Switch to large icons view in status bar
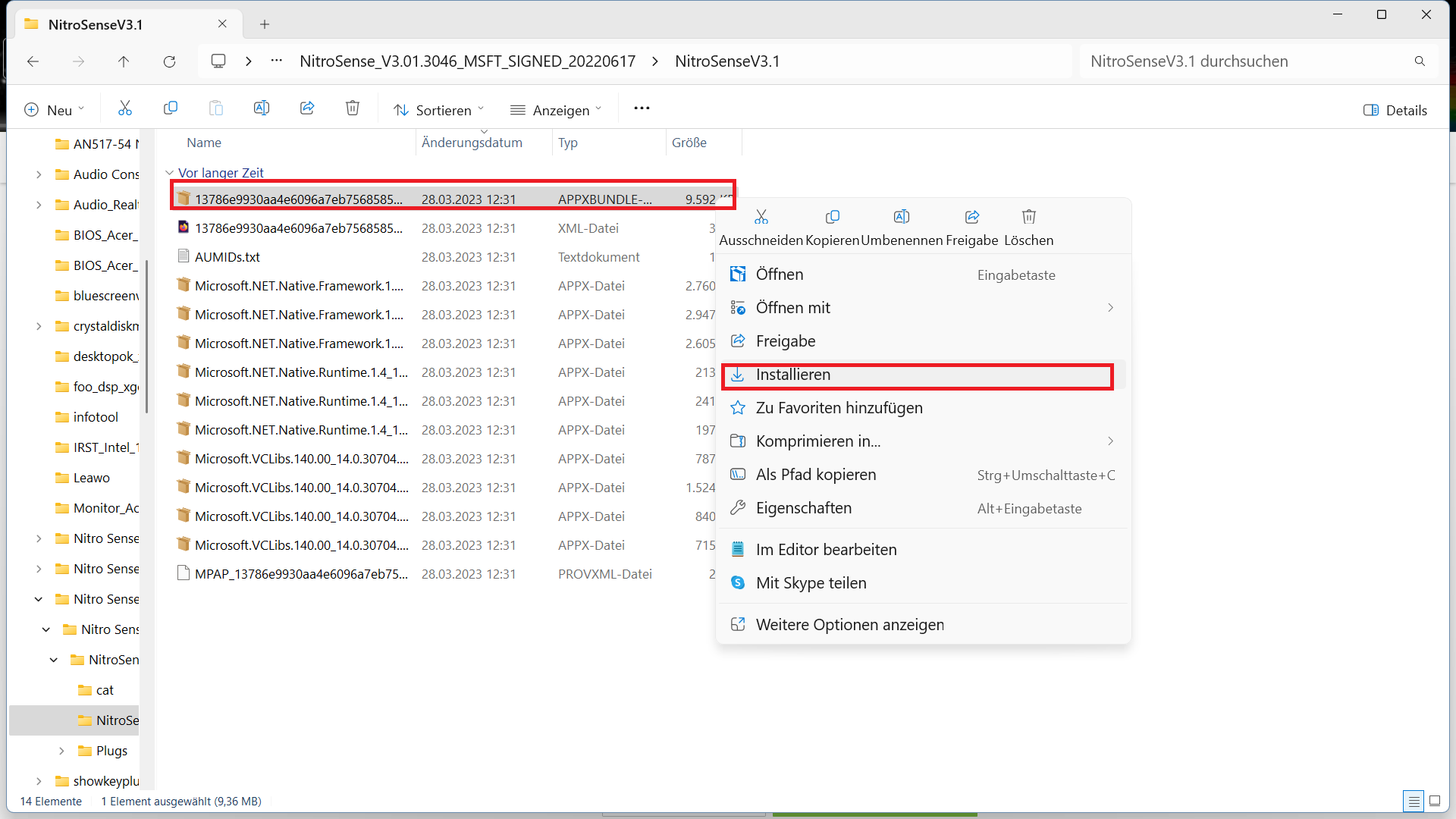 [x=1435, y=801]
